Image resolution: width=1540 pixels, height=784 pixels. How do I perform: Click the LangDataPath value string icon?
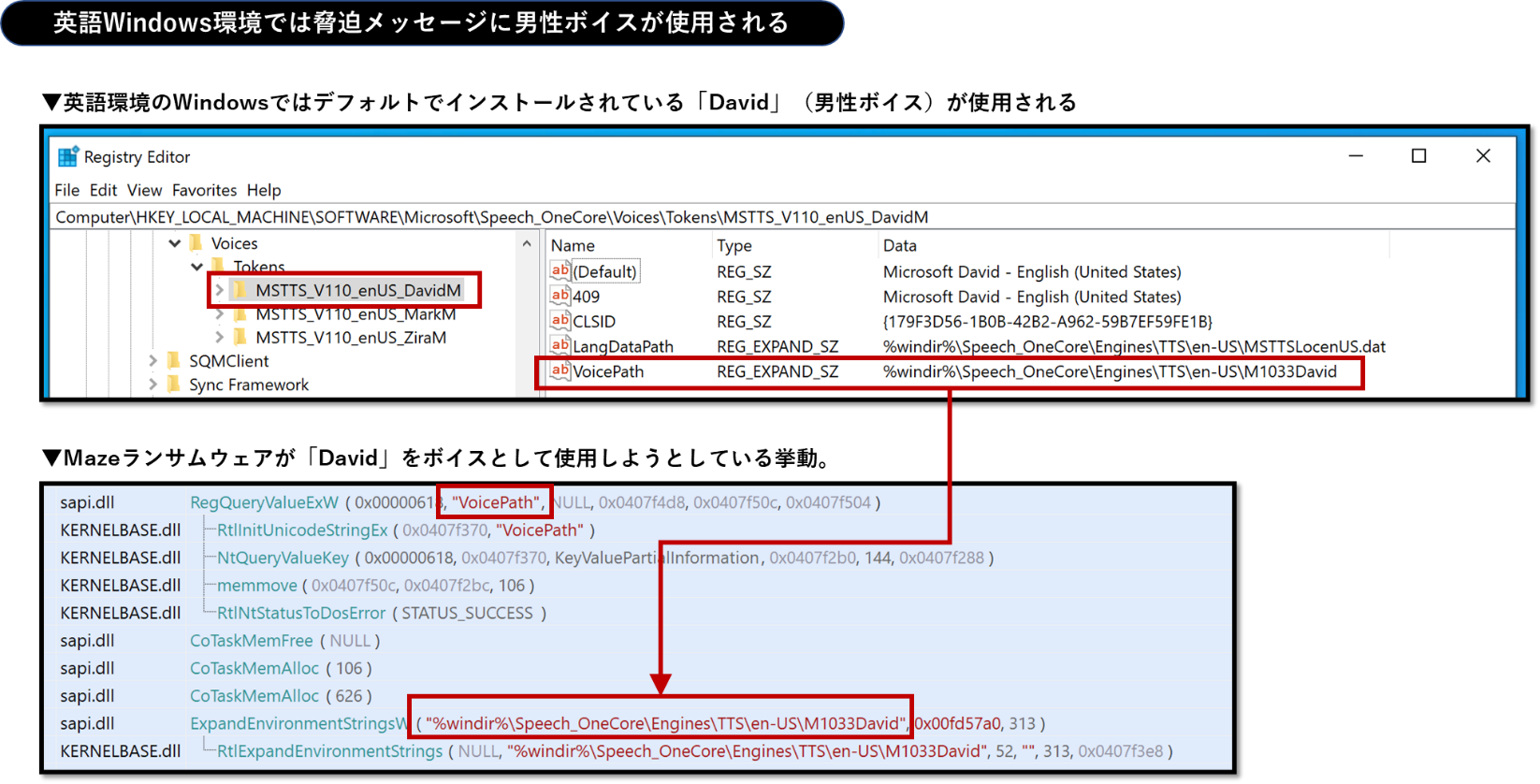pyautogui.click(x=559, y=346)
